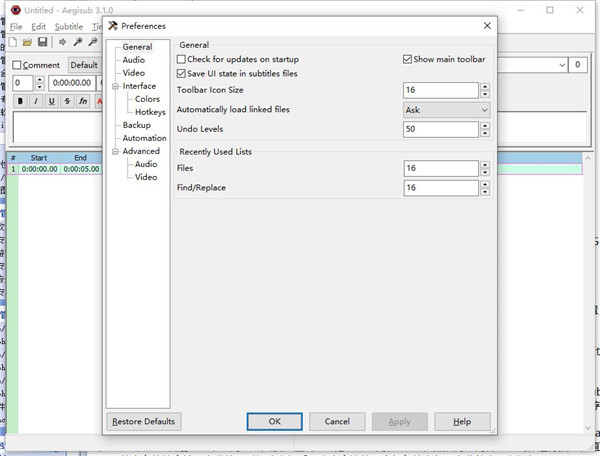Open Automatically load linked files dropdown
600x456 pixels.
[x=447, y=110]
